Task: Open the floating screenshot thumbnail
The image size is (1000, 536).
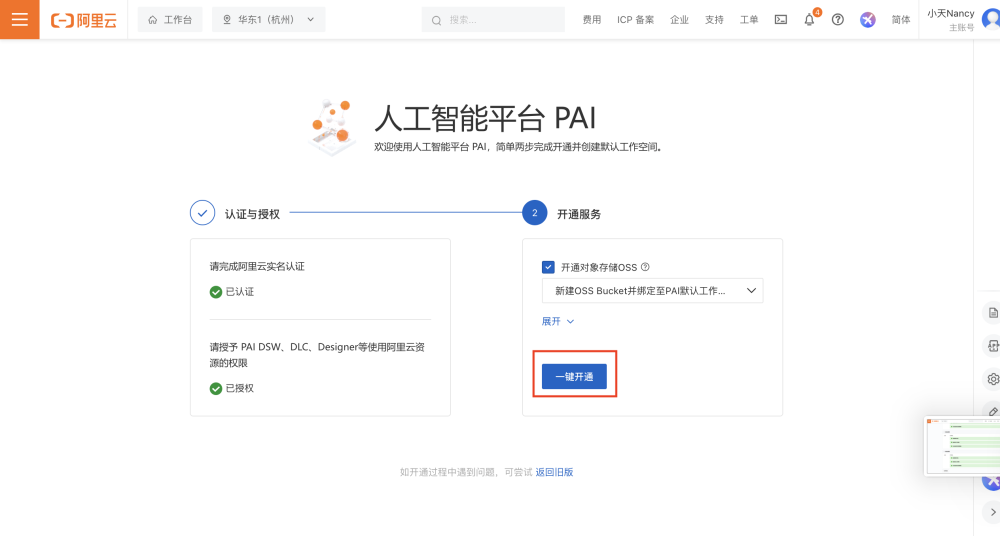Action: [x=962, y=445]
